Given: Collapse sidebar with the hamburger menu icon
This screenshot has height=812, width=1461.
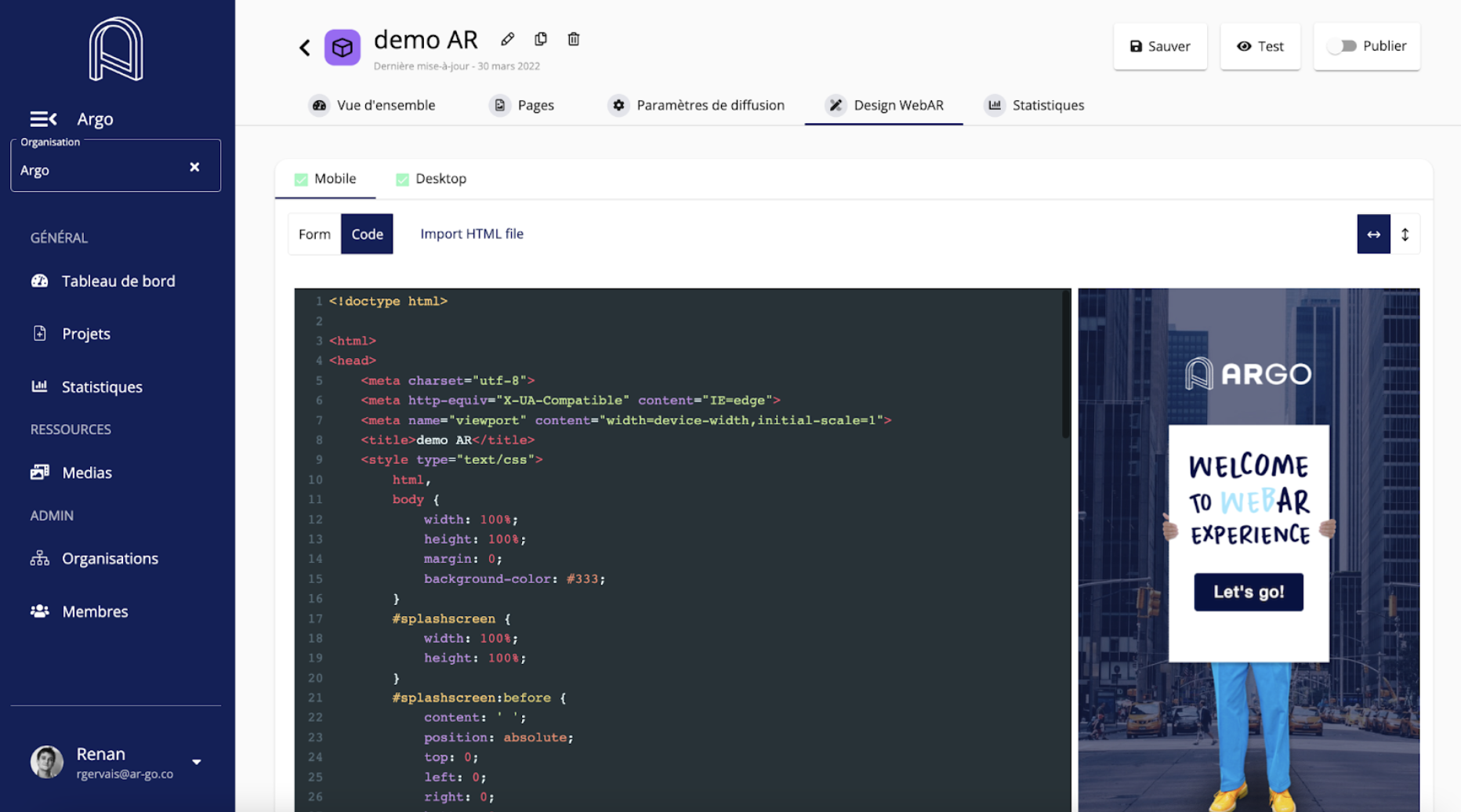Looking at the screenshot, I should tap(43, 118).
